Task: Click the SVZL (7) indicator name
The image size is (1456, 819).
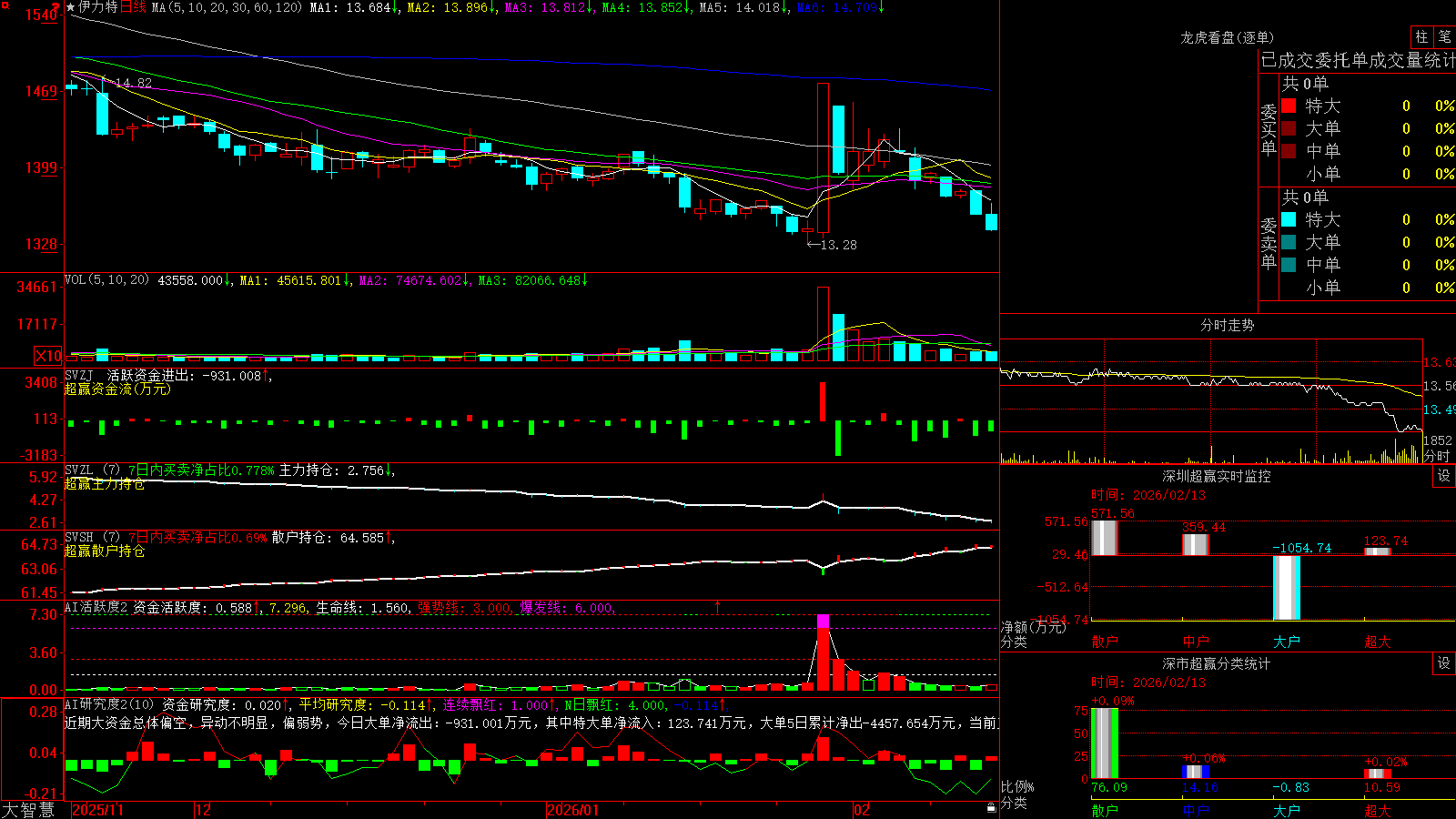Action: pyautogui.click(x=92, y=470)
